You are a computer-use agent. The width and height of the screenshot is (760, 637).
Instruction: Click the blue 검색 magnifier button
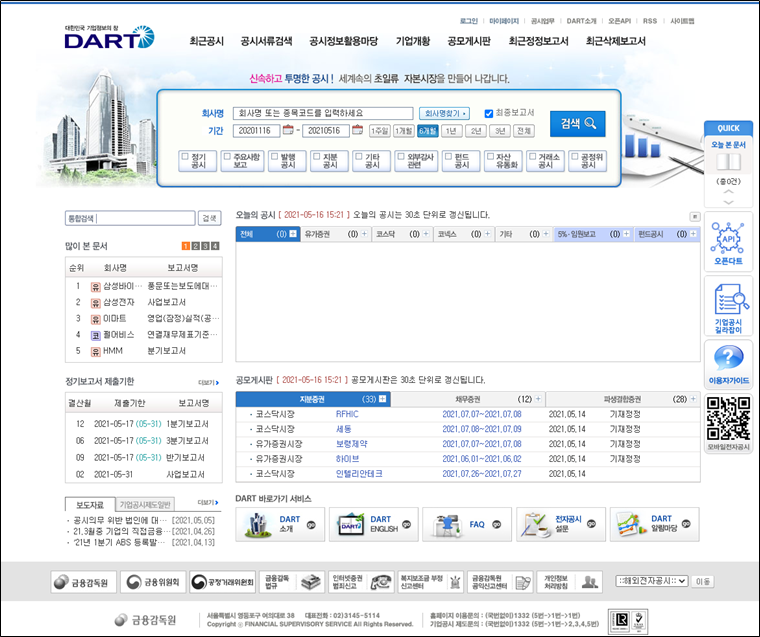pos(577,124)
